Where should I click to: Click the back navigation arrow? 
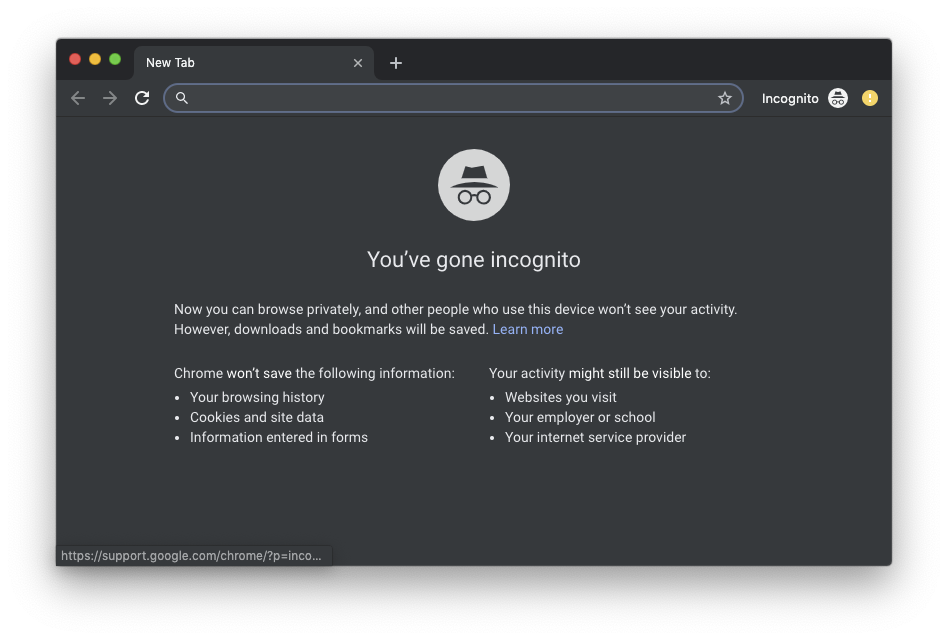click(78, 98)
